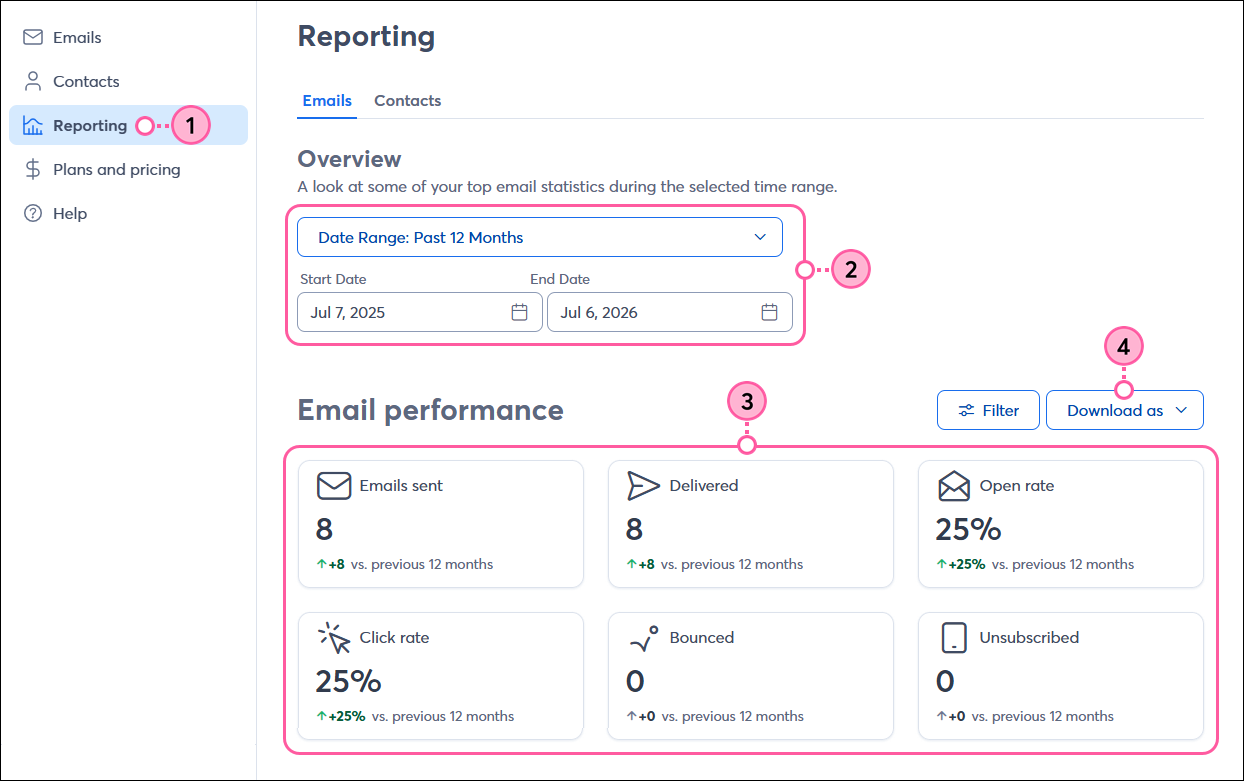1244x781 pixels.
Task: Expand the Date Range: Past 12 Months dropdown
Action: click(540, 237)
